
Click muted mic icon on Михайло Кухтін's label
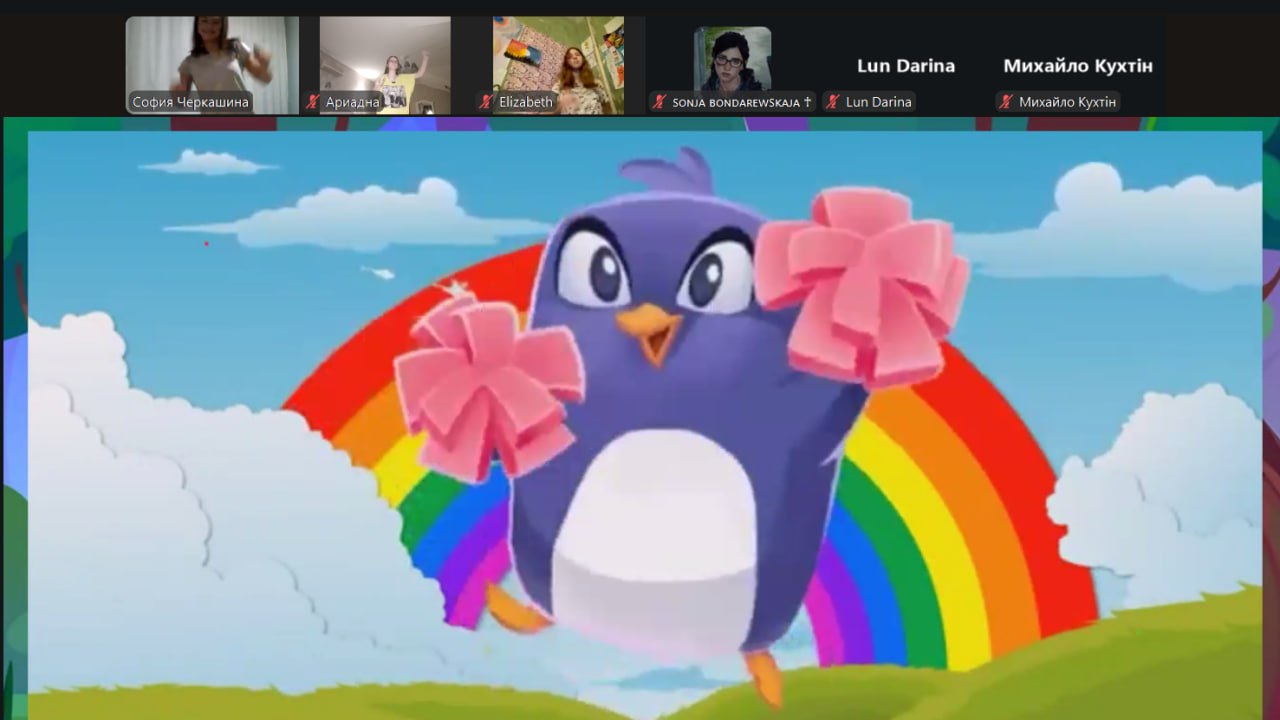point(1006,102)
